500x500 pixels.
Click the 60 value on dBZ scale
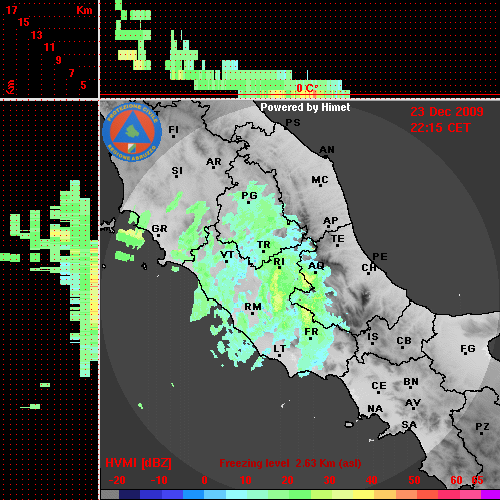click(x=456, y=480)
